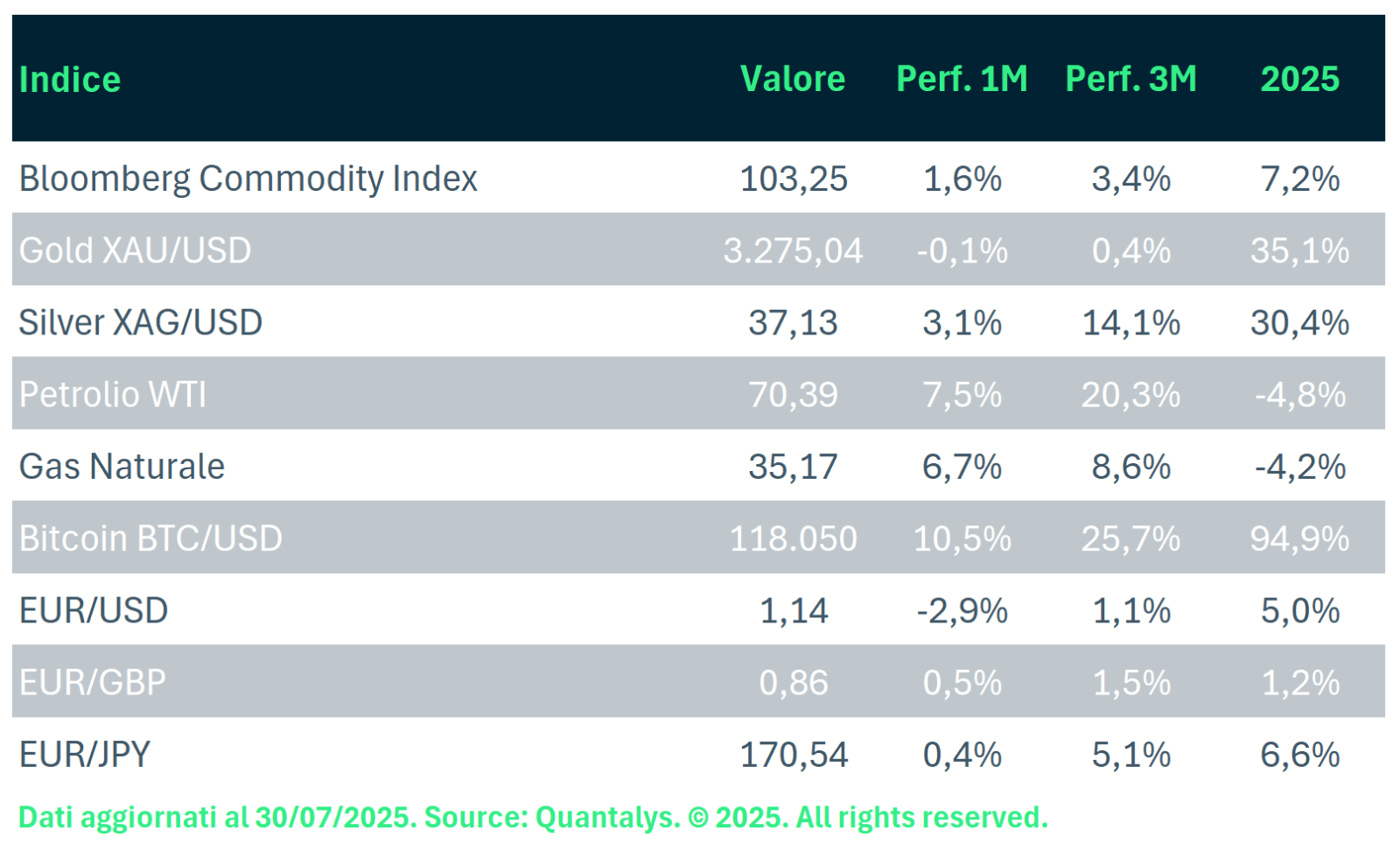
Task: Select the Gas Naturale row label
Action: tap(122, 467)
